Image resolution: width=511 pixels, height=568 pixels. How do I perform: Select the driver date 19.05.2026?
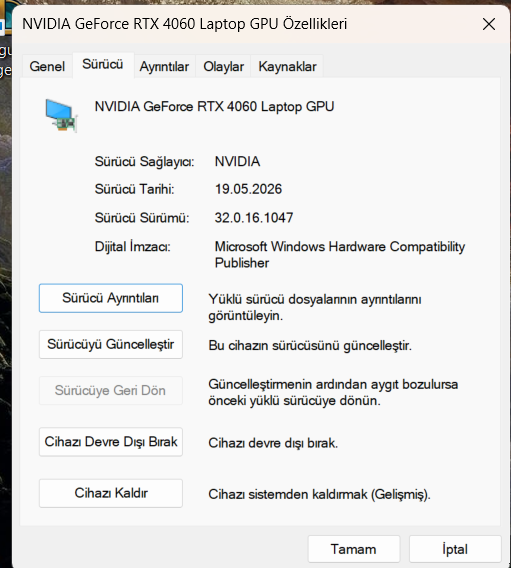(248, 189)
